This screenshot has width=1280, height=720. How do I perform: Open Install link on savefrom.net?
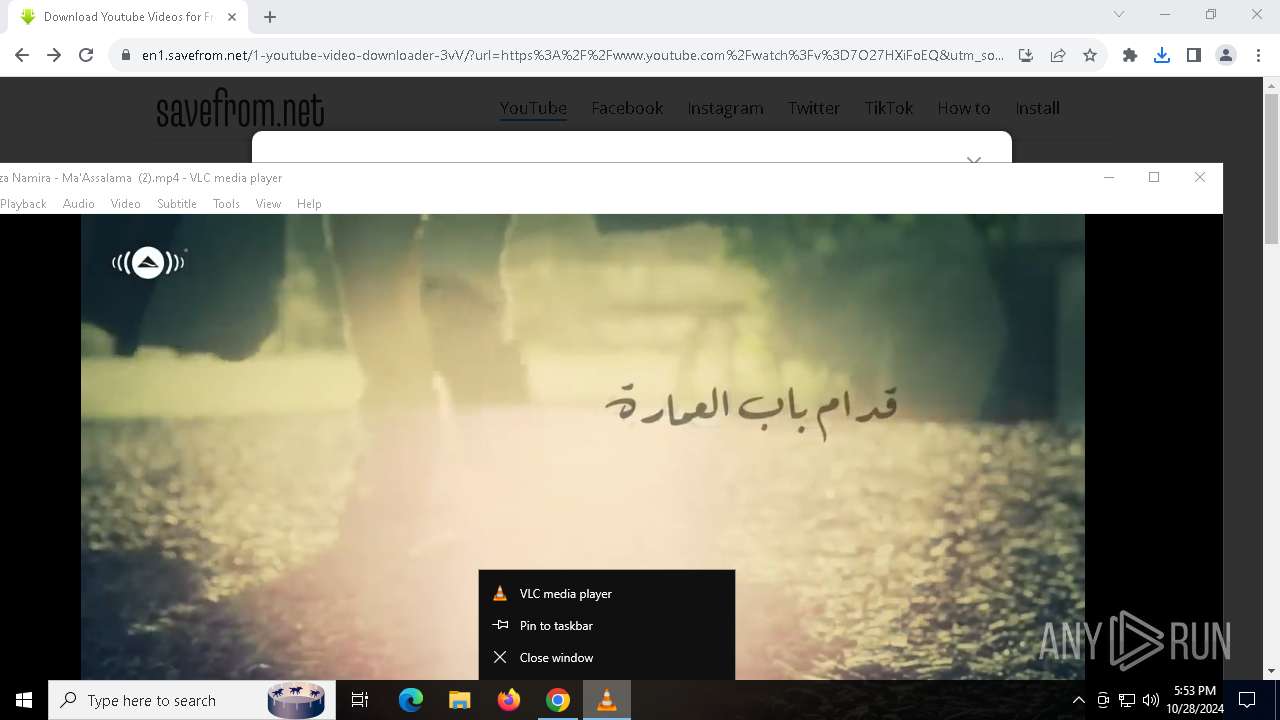coord(1037,108)
